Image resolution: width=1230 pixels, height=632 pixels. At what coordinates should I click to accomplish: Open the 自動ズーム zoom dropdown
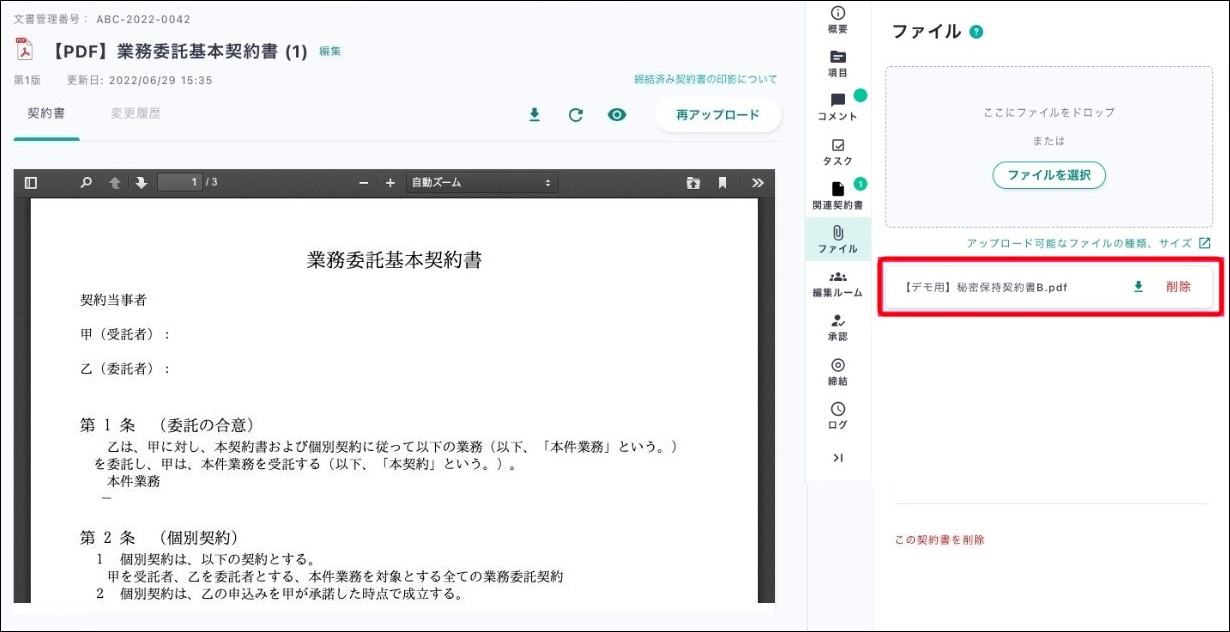[481, 183]
